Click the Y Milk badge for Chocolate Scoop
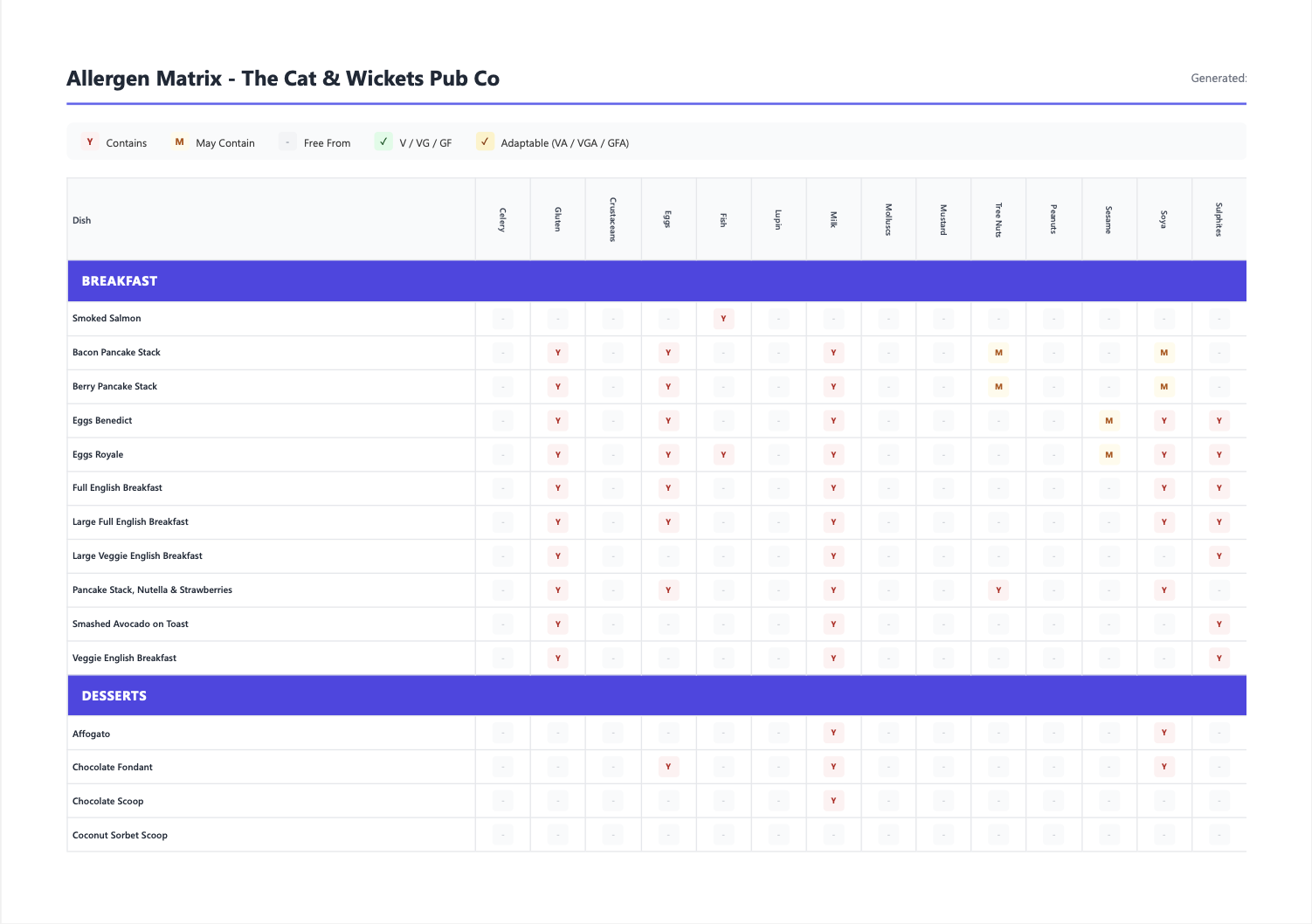Viewport: 1312px width, 924px height. coord(833,801)
